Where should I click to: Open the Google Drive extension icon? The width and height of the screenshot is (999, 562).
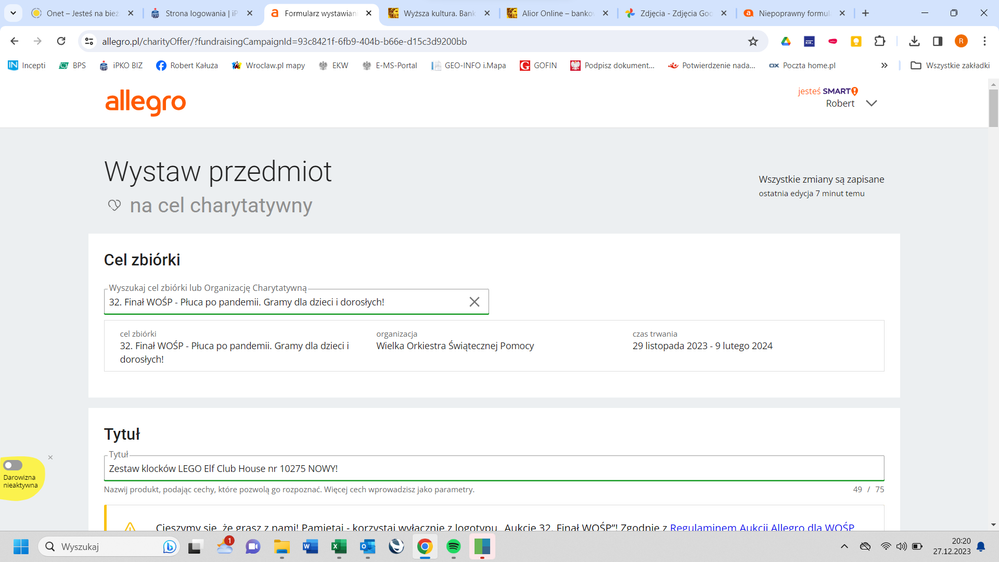[x=786, y=41]
